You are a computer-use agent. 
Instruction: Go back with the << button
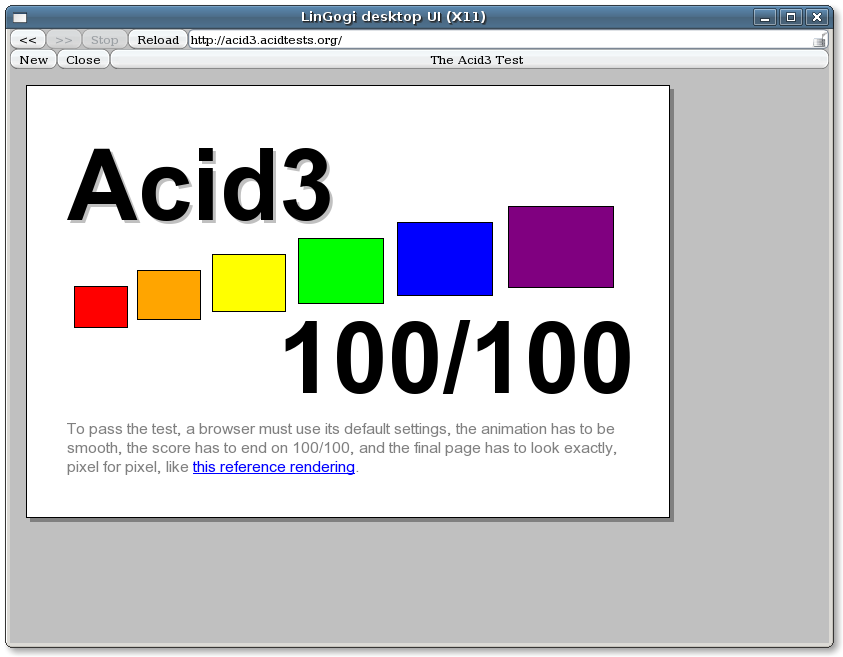click(x=28, y=40)
